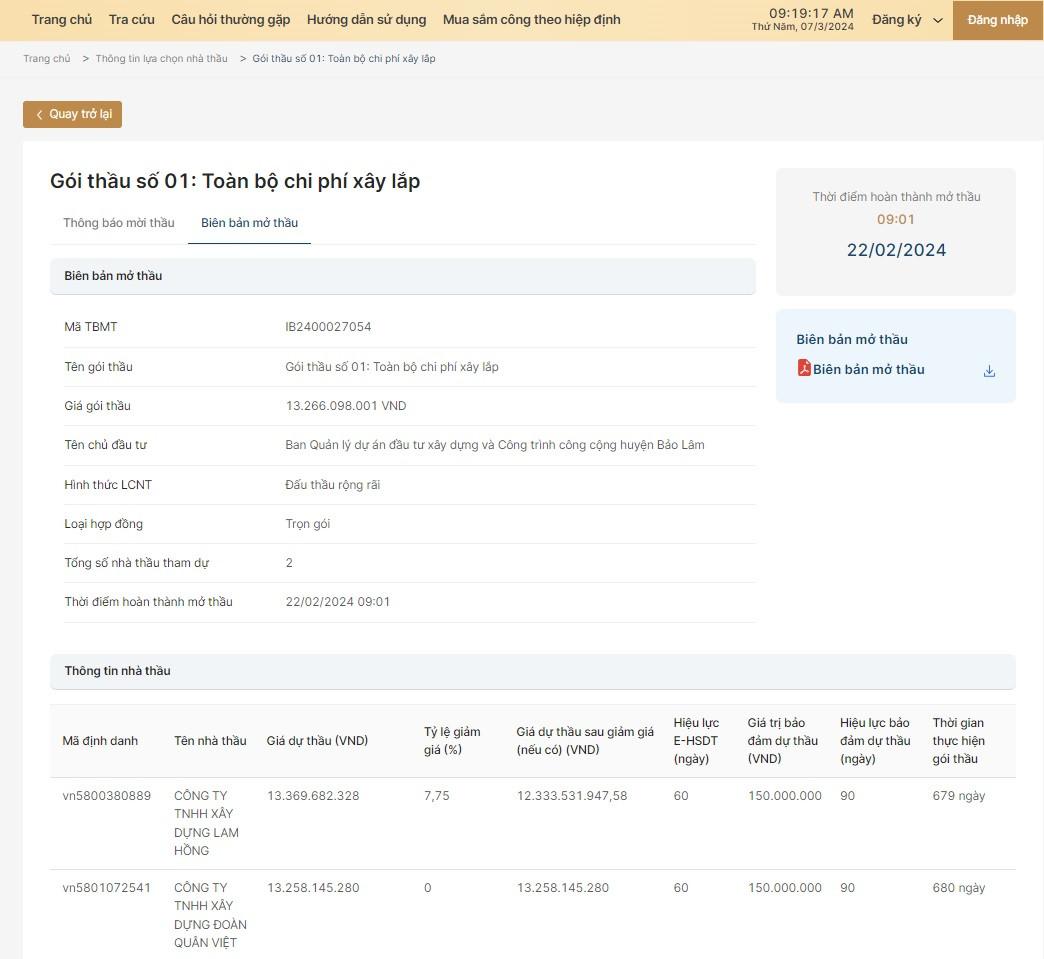Click bidder ID vn5800380889

[x=106, y=796]
